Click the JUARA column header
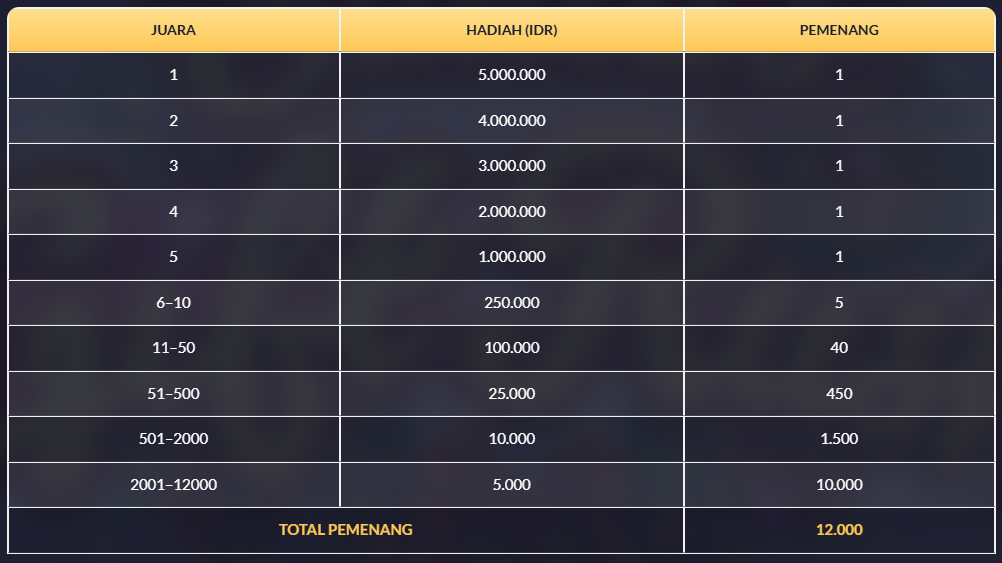This screenshot has height=563, width=1002. tap(173, 30)
